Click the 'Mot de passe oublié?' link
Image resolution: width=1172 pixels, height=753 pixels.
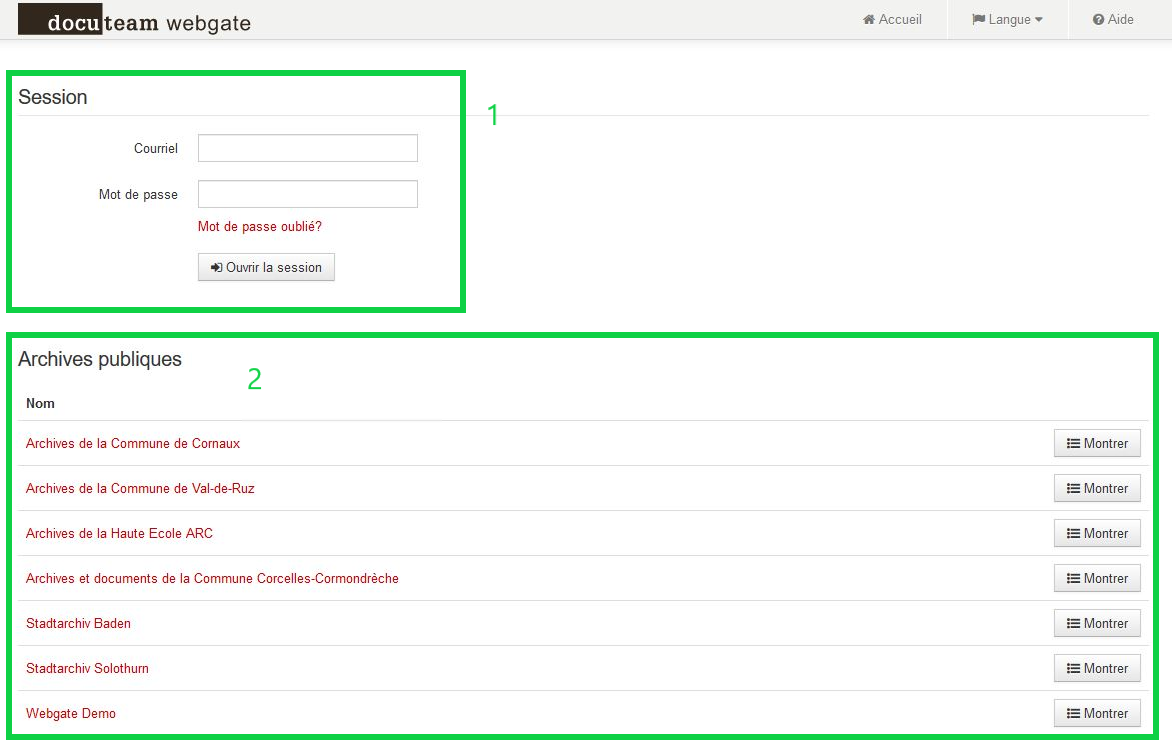tap(260, 227)
